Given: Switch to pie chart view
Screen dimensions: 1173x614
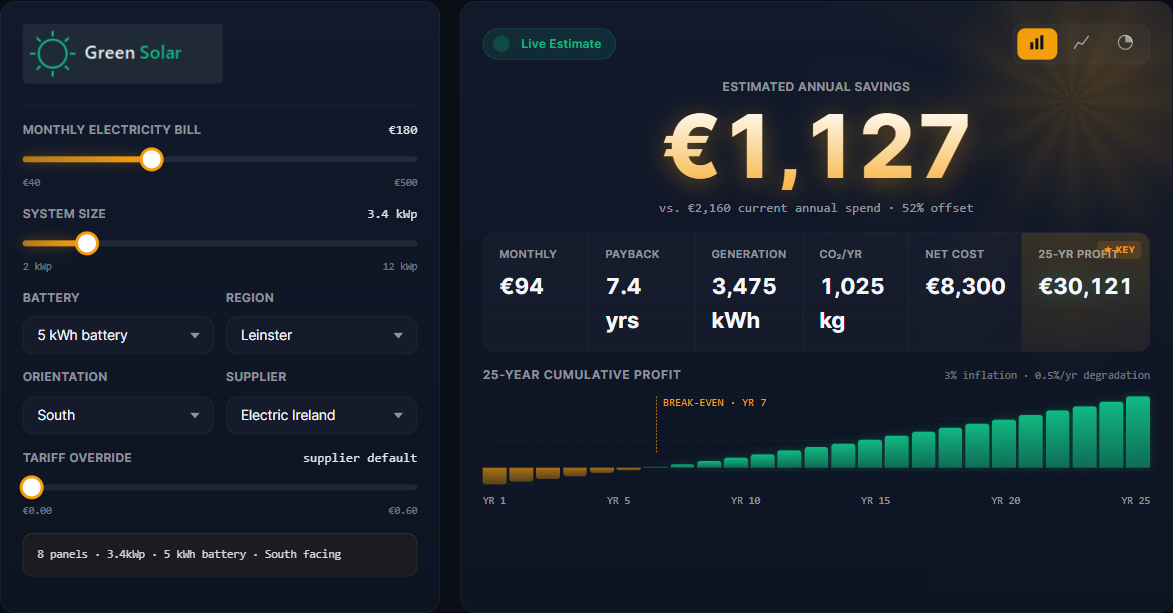Looking at the screenshot, I should click(1125, 43).
